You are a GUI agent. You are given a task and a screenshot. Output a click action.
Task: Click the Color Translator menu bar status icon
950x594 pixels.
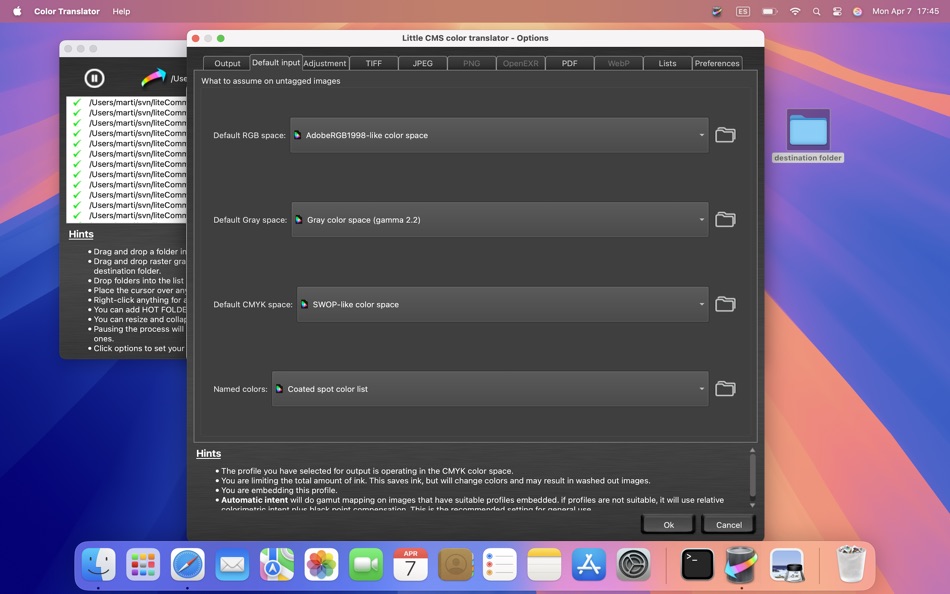coord(717,11)
